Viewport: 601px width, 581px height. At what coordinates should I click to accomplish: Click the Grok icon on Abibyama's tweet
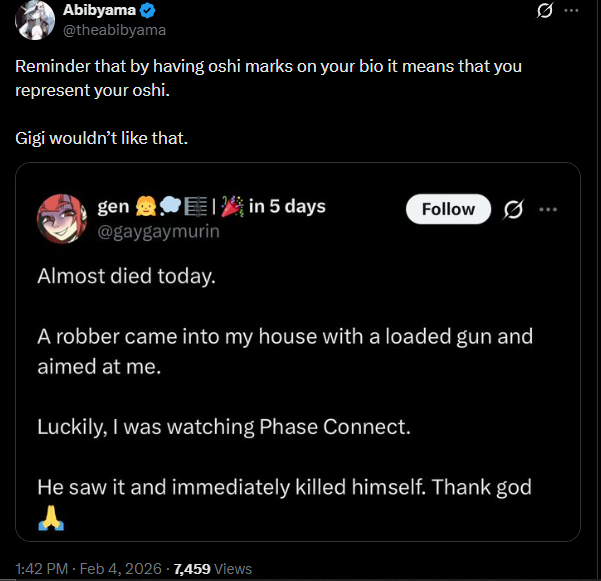pos(545,11)
